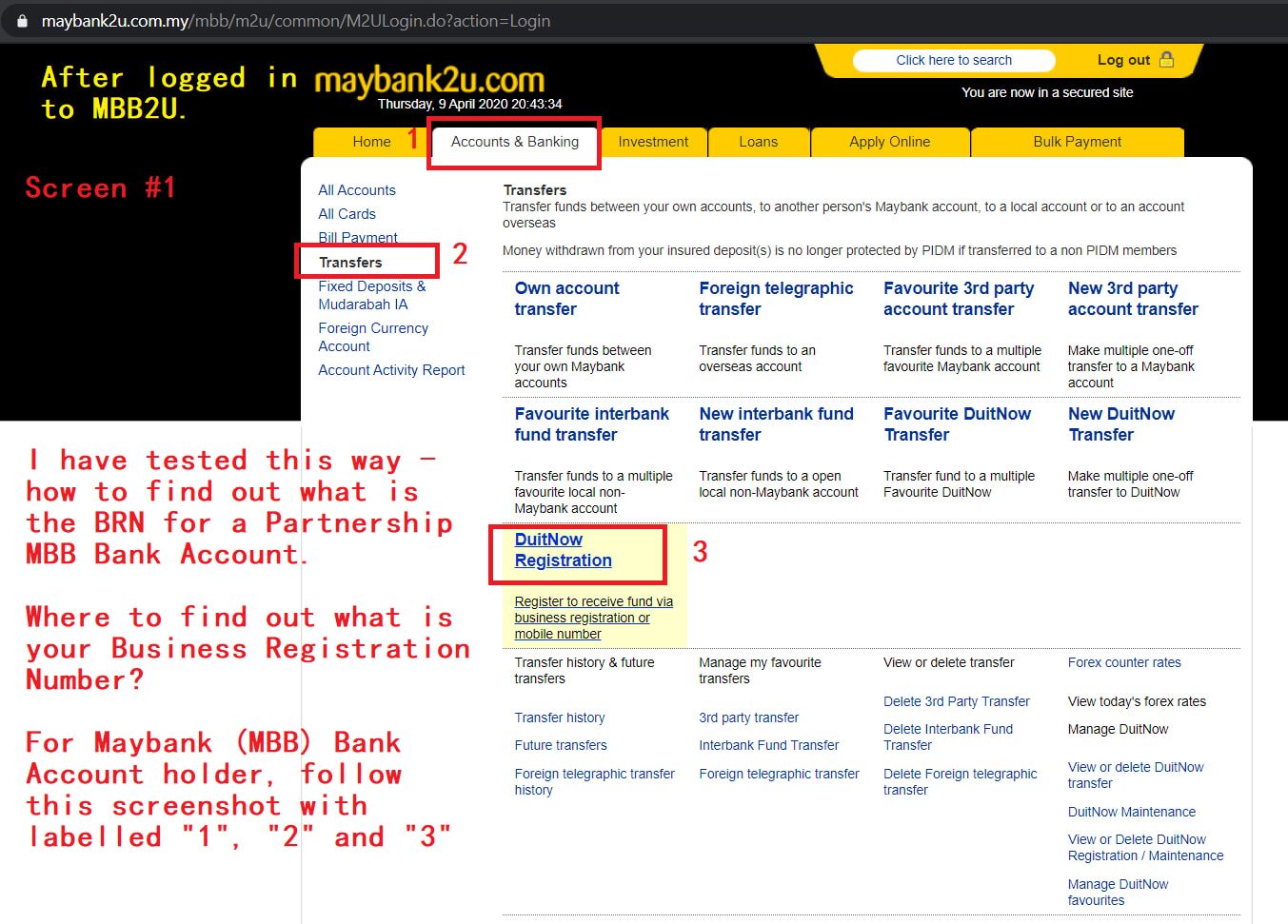Select the Apply Online tab
This screenshot has height=924, width=1288.
(x=890, y=142)
